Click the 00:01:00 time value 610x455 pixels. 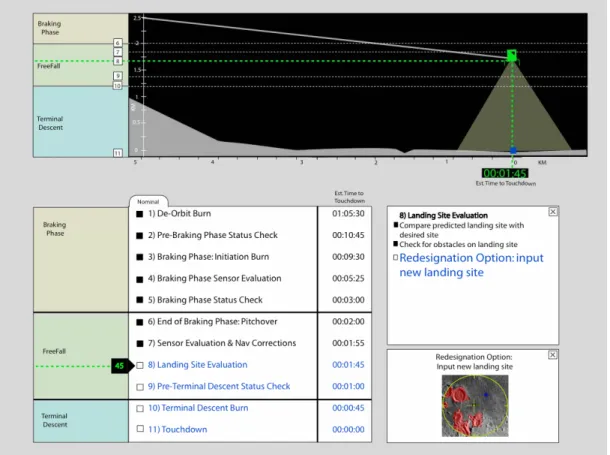pyautogui.click(x=348, y=386)
